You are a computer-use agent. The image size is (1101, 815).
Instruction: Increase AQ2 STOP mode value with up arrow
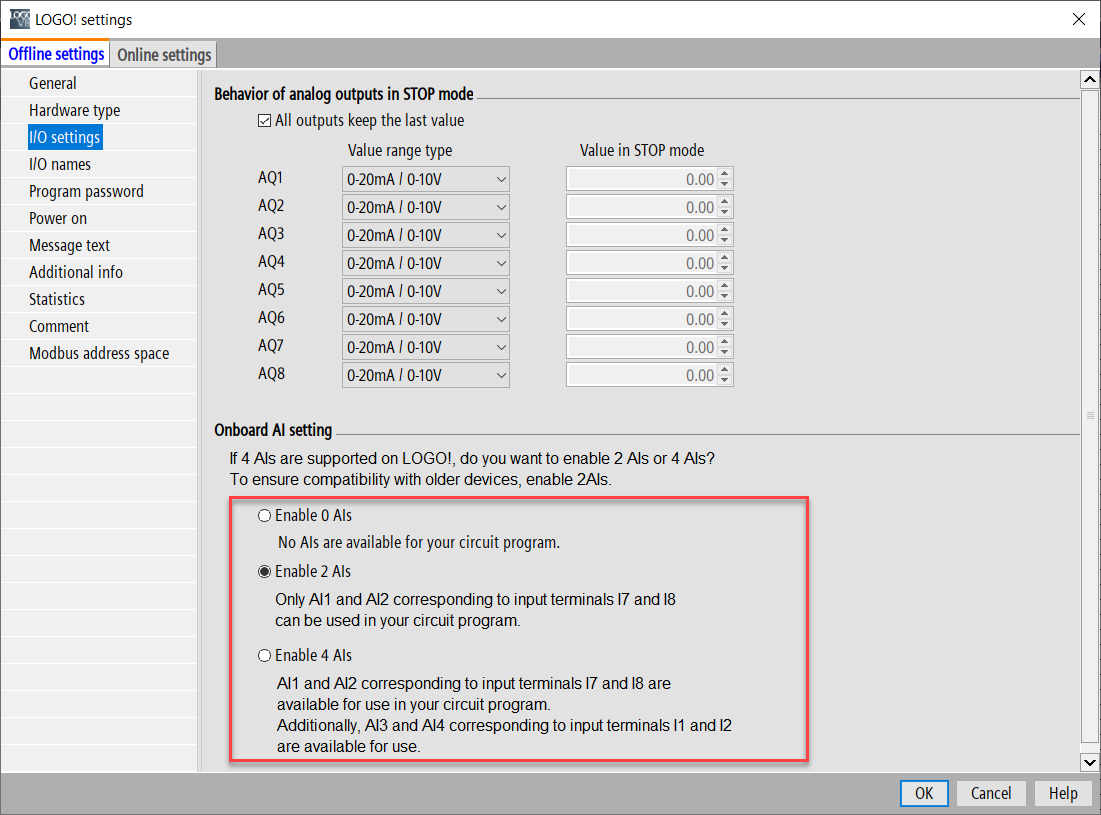point(725,201)
